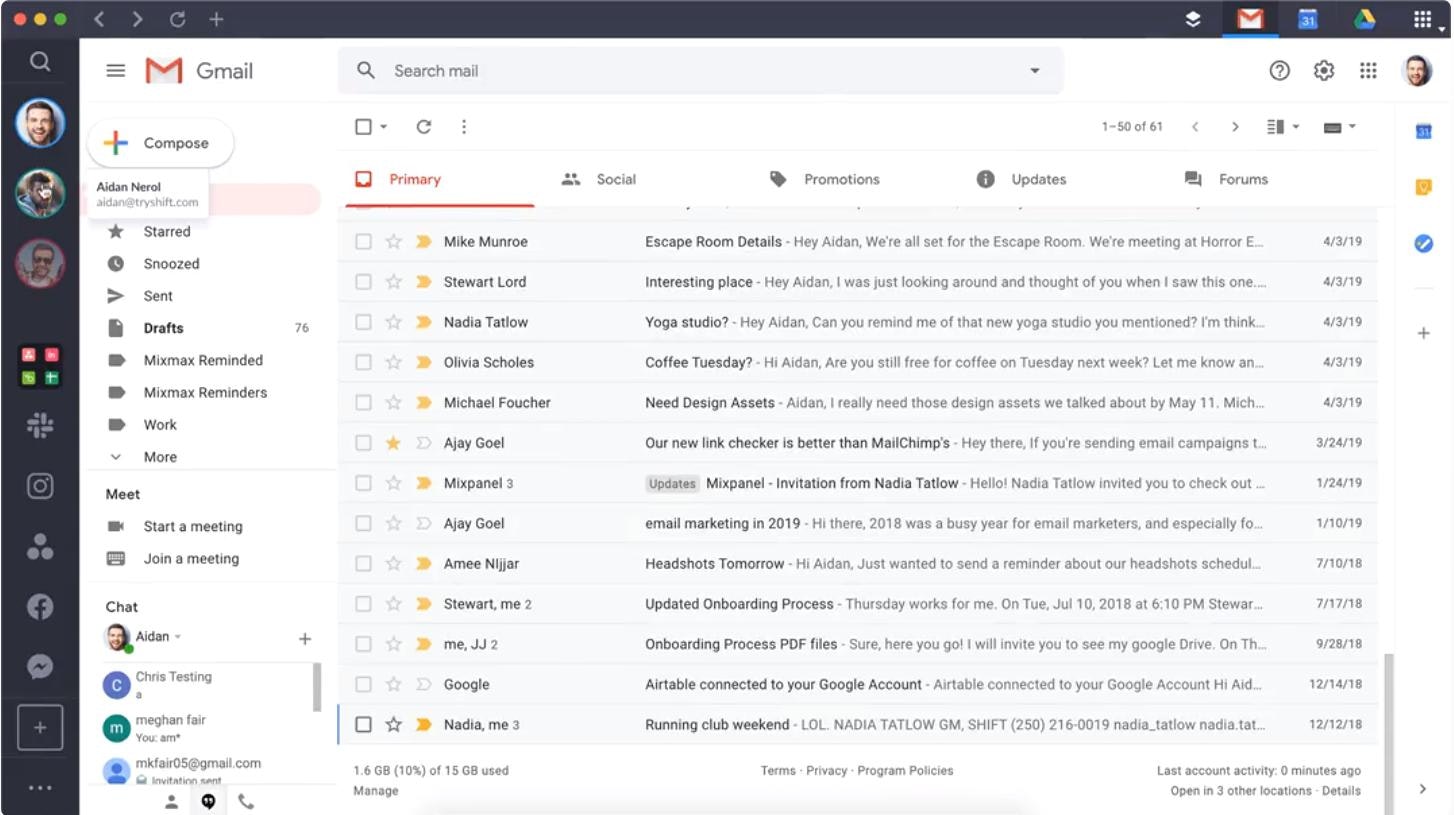
Task: Start a new chat with plus icon
Action: pos(305,639)
